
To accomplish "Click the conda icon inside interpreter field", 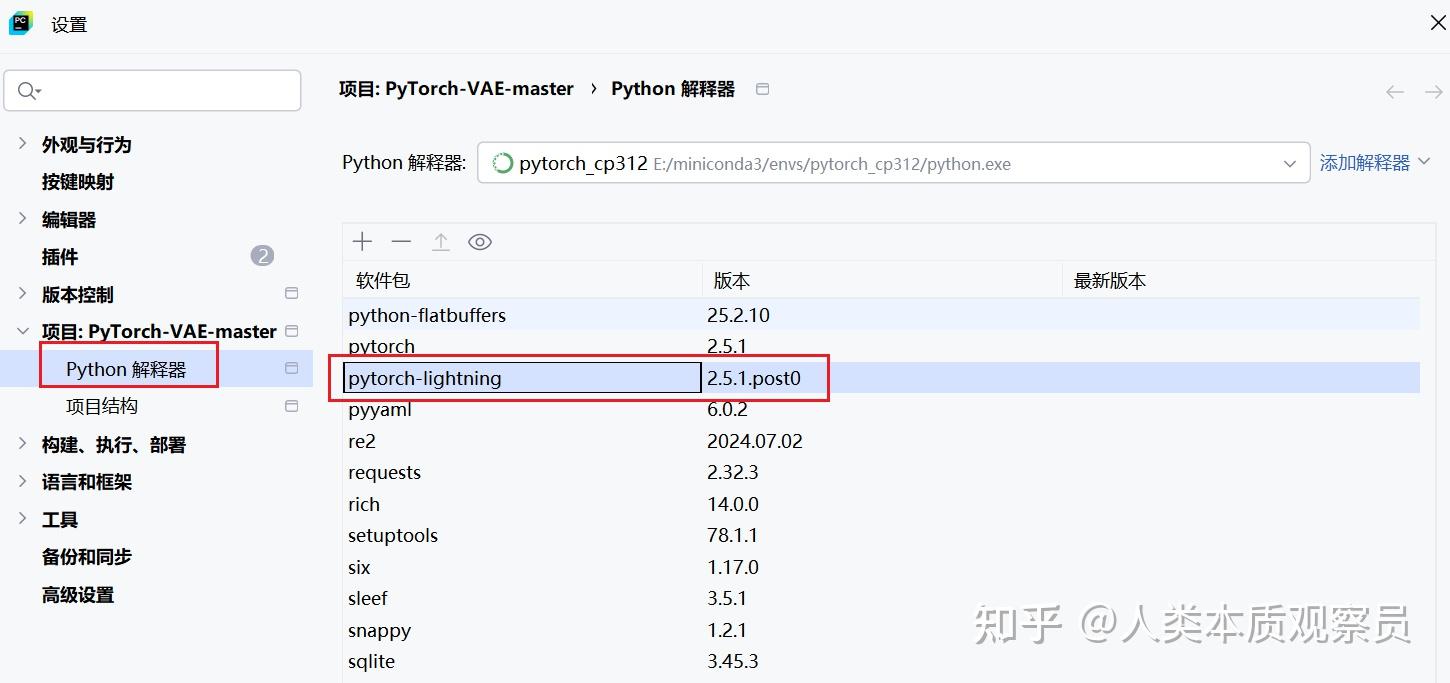I will click(x=501, y=163).
